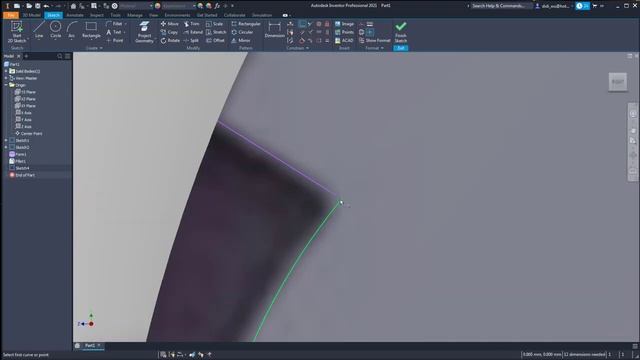The width and height of the screenshot is (640, 360).
Task: Open the File tab
Action: 11,15
